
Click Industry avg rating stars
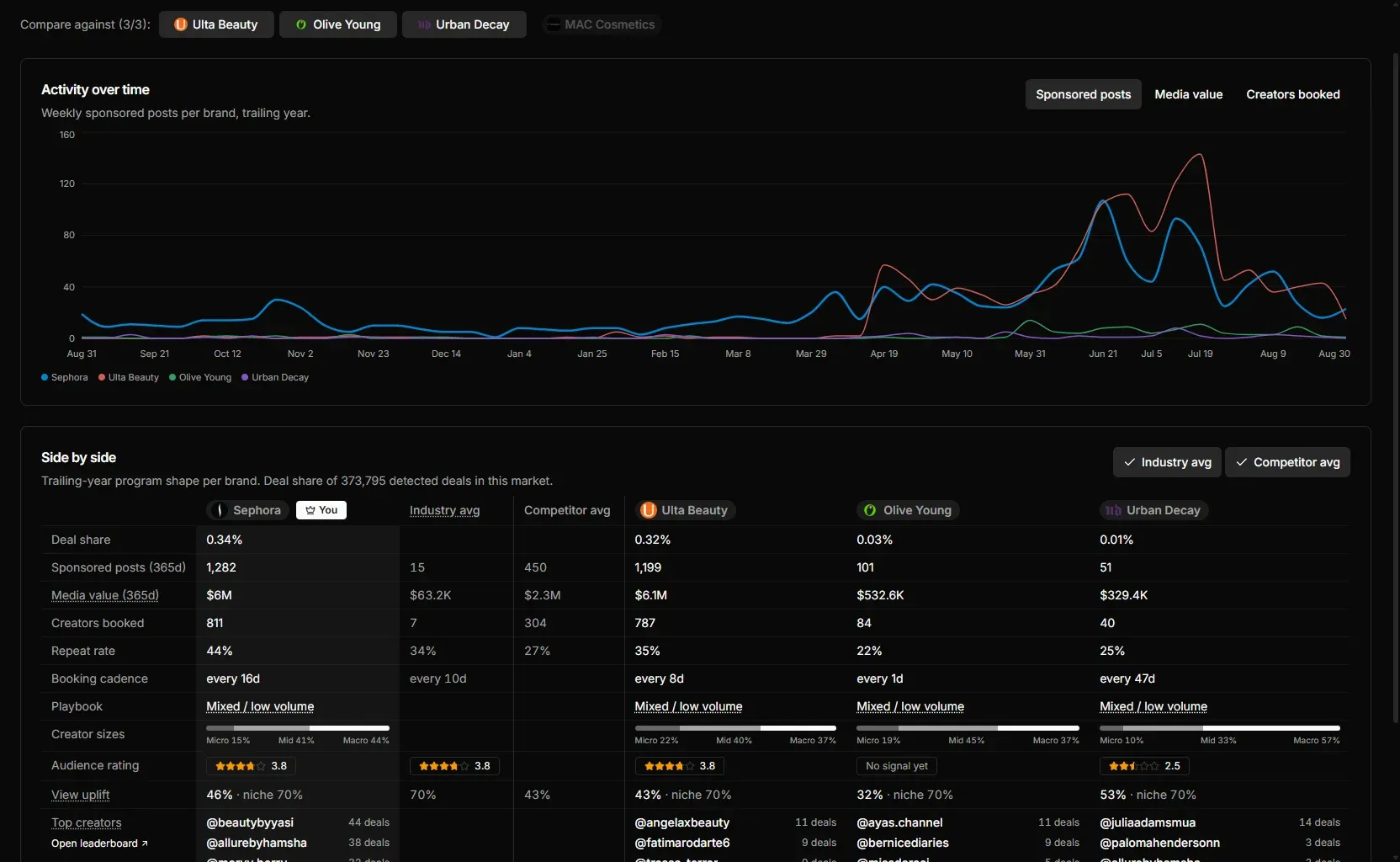point(443,766)
